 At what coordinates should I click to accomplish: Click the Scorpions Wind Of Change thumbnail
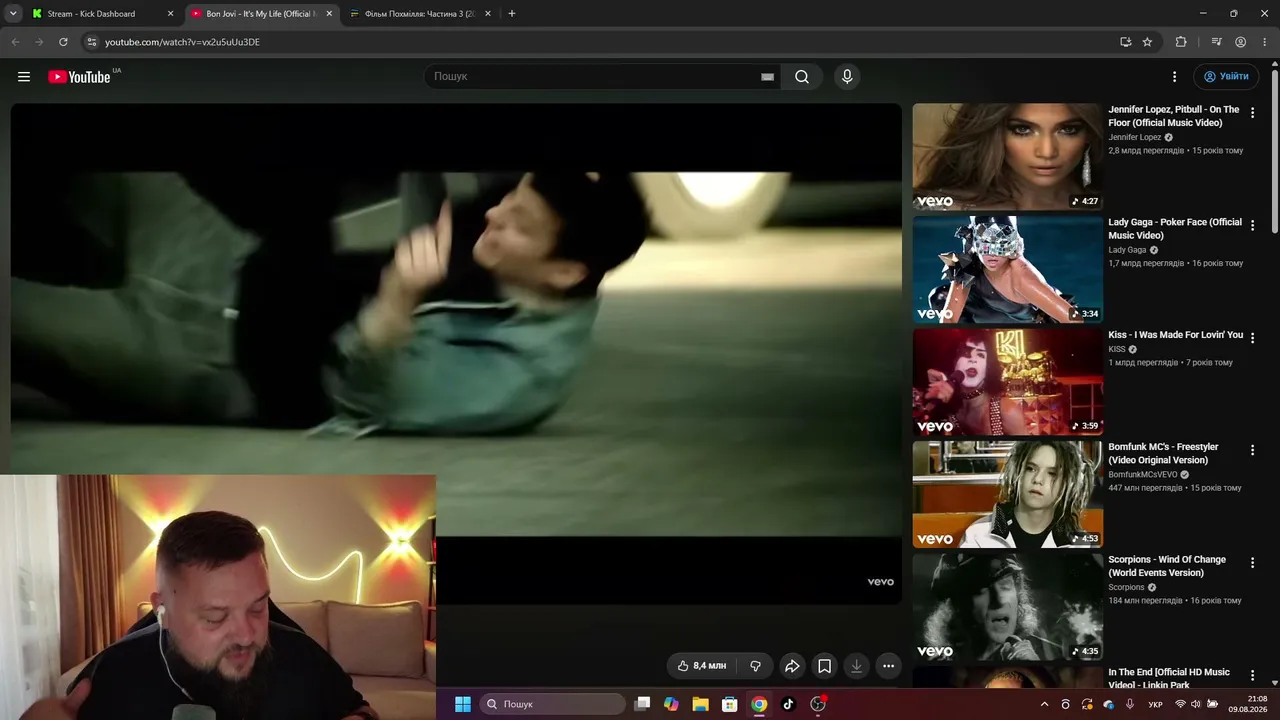pyautogui.click(x=1007, y=607)
